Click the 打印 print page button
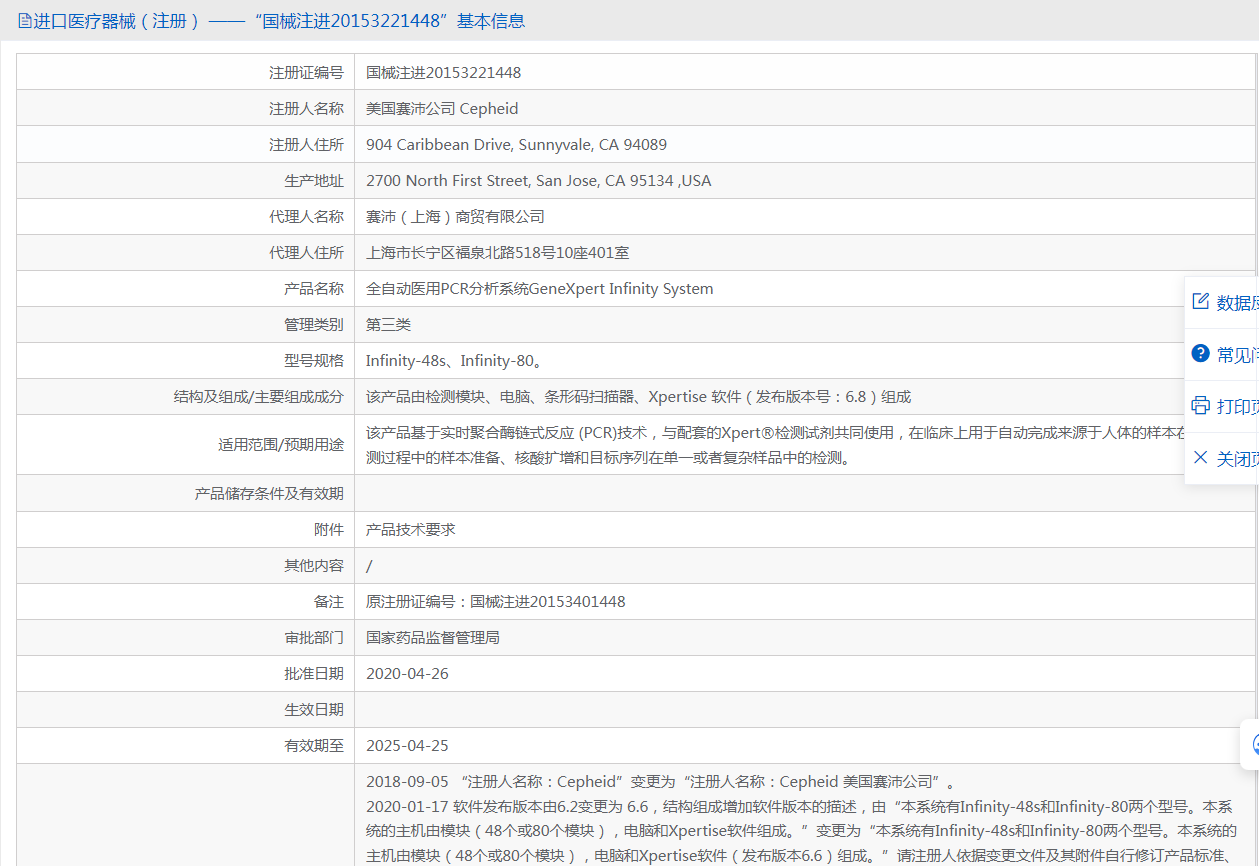 tap(1222, 407)
